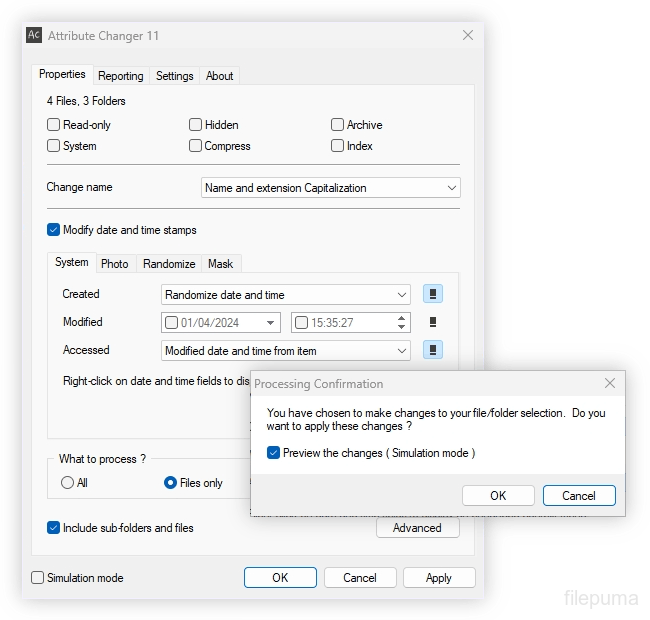Click the icon button beside Created dropdown

tap(433, 294)
